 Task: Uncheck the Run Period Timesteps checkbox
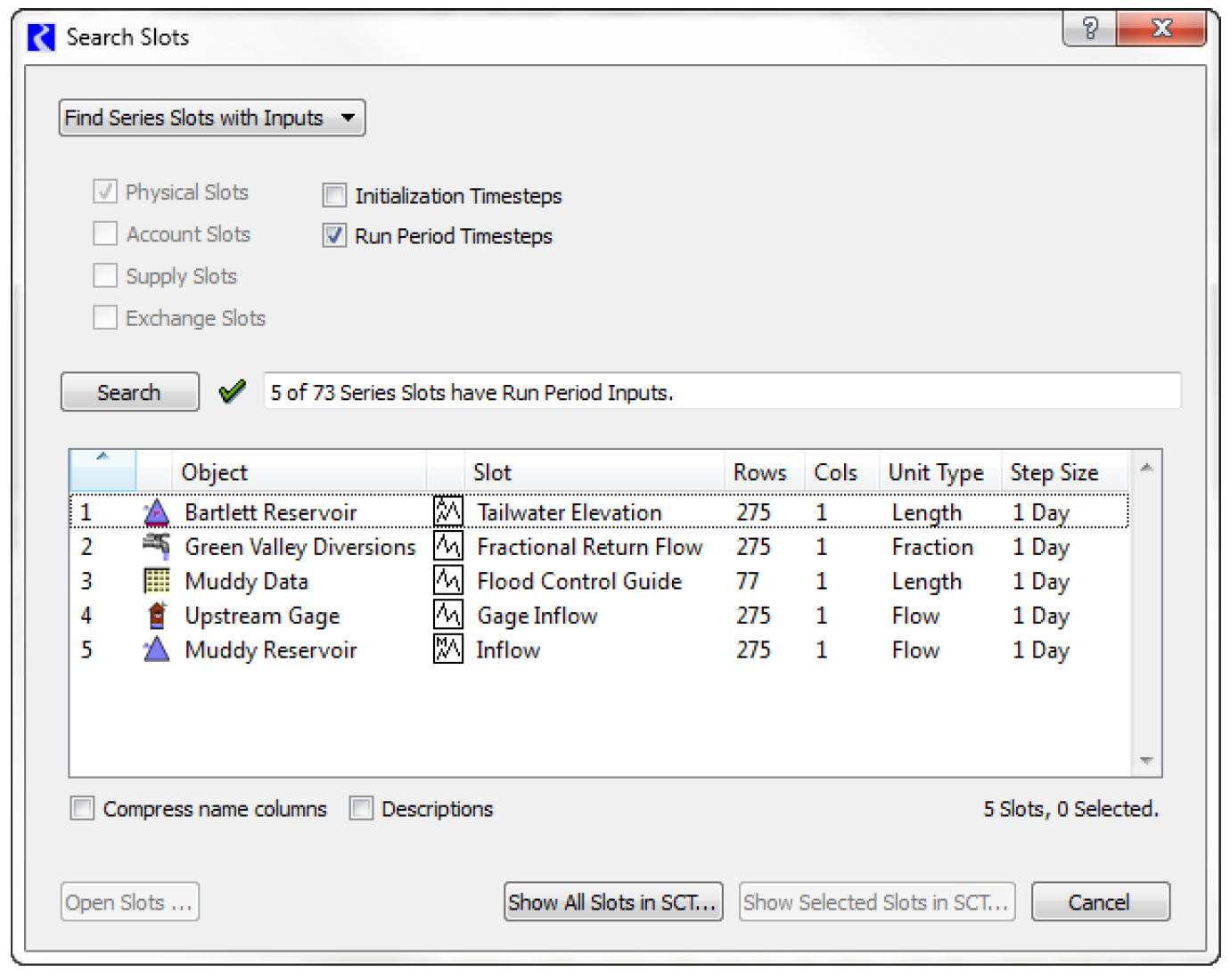click(334, 236)
